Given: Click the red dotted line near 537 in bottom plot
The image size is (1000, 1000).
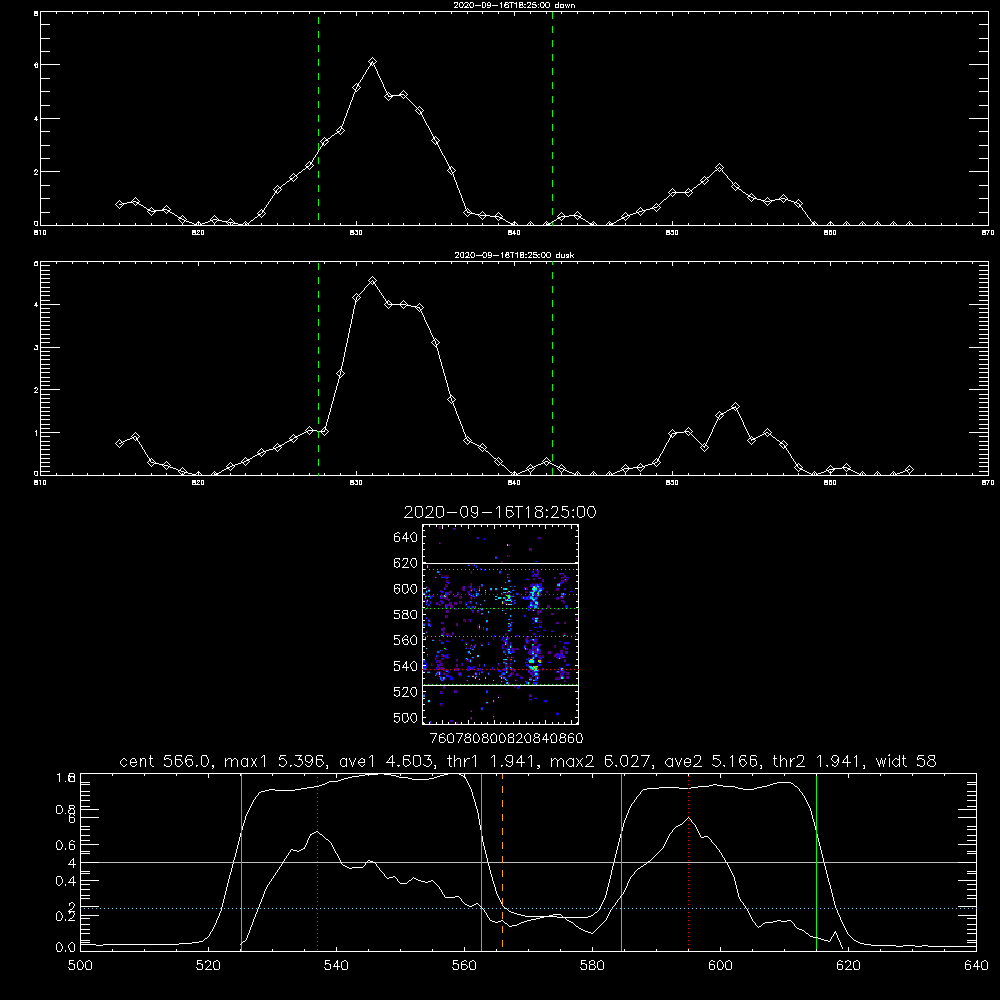Looking at the screenshot, I should [318, 861].
